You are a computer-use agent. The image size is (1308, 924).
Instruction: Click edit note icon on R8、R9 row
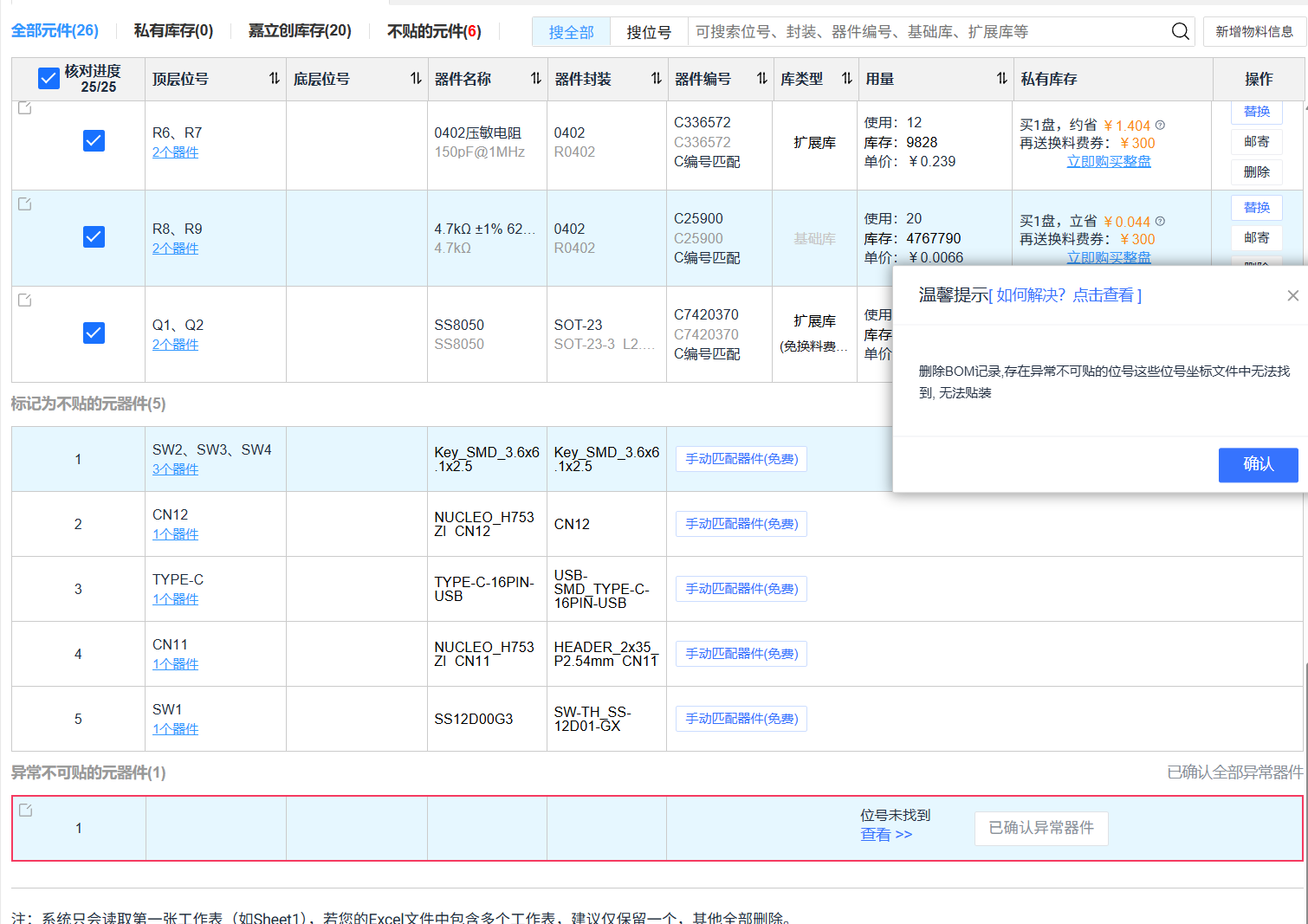(x=25, y=204)
